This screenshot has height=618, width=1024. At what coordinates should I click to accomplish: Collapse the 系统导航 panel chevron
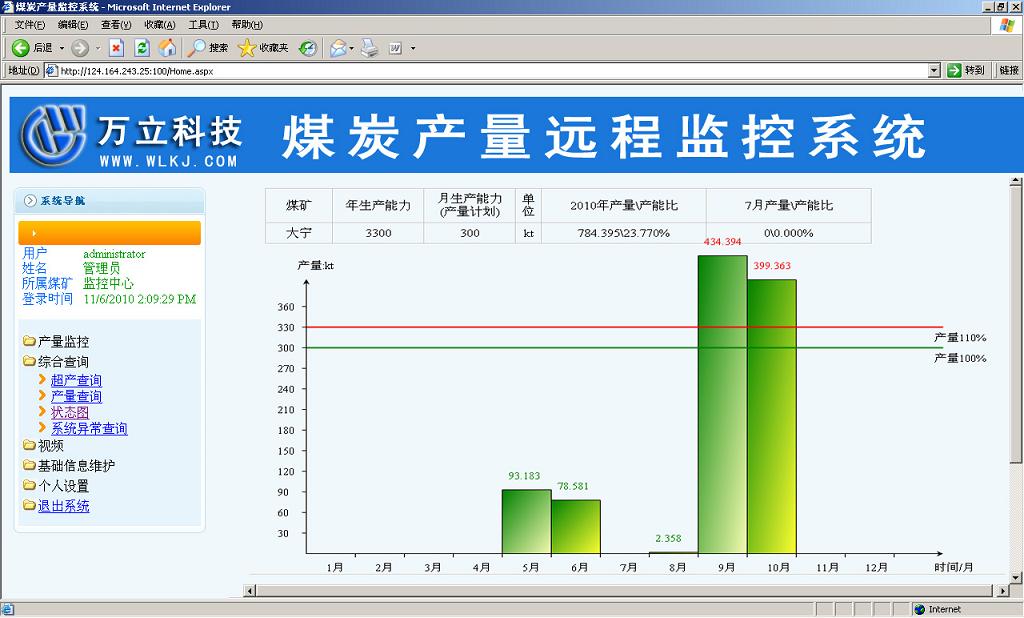(x=30, y=201)
